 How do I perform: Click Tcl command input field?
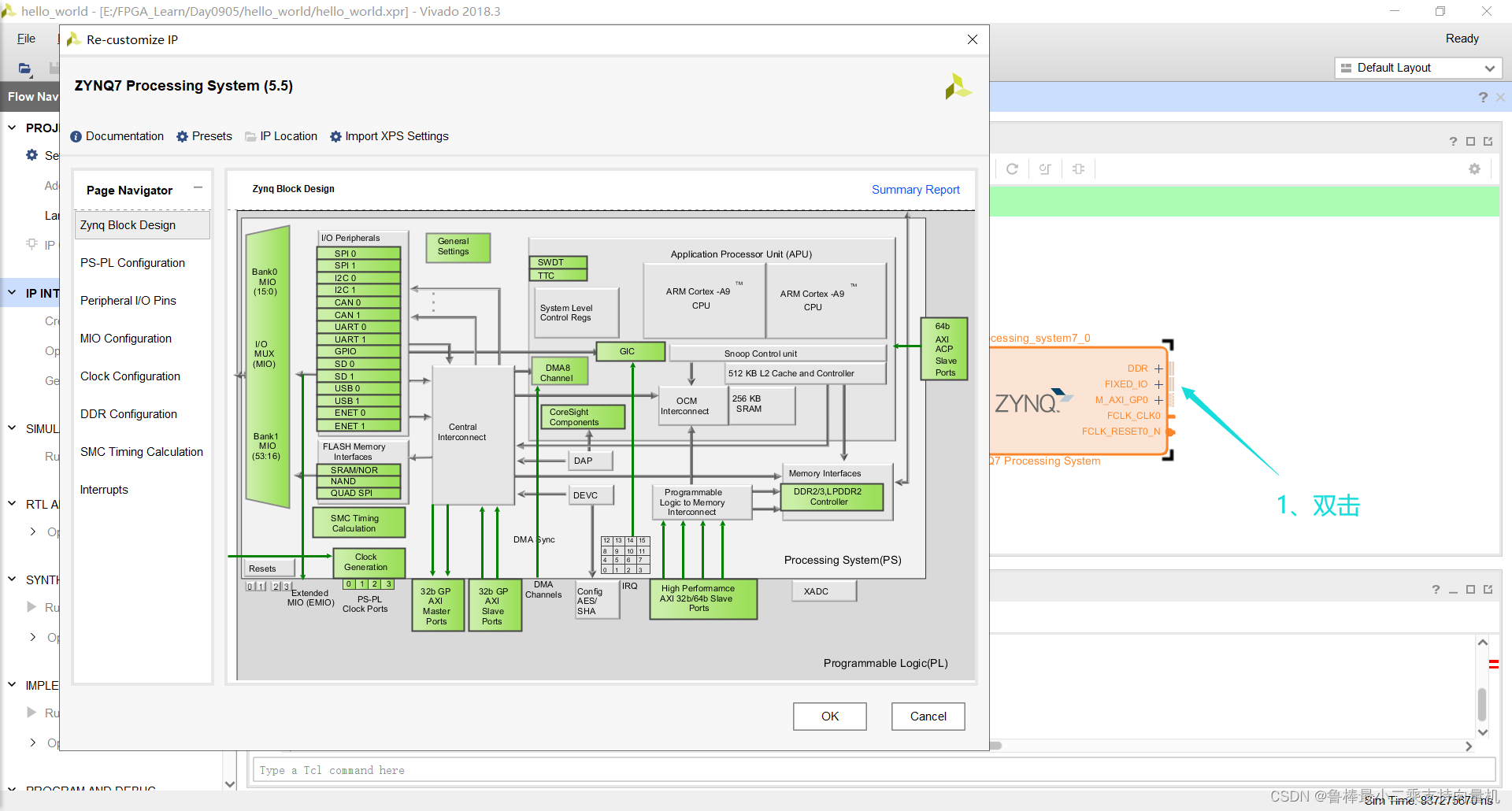[873, 770]
